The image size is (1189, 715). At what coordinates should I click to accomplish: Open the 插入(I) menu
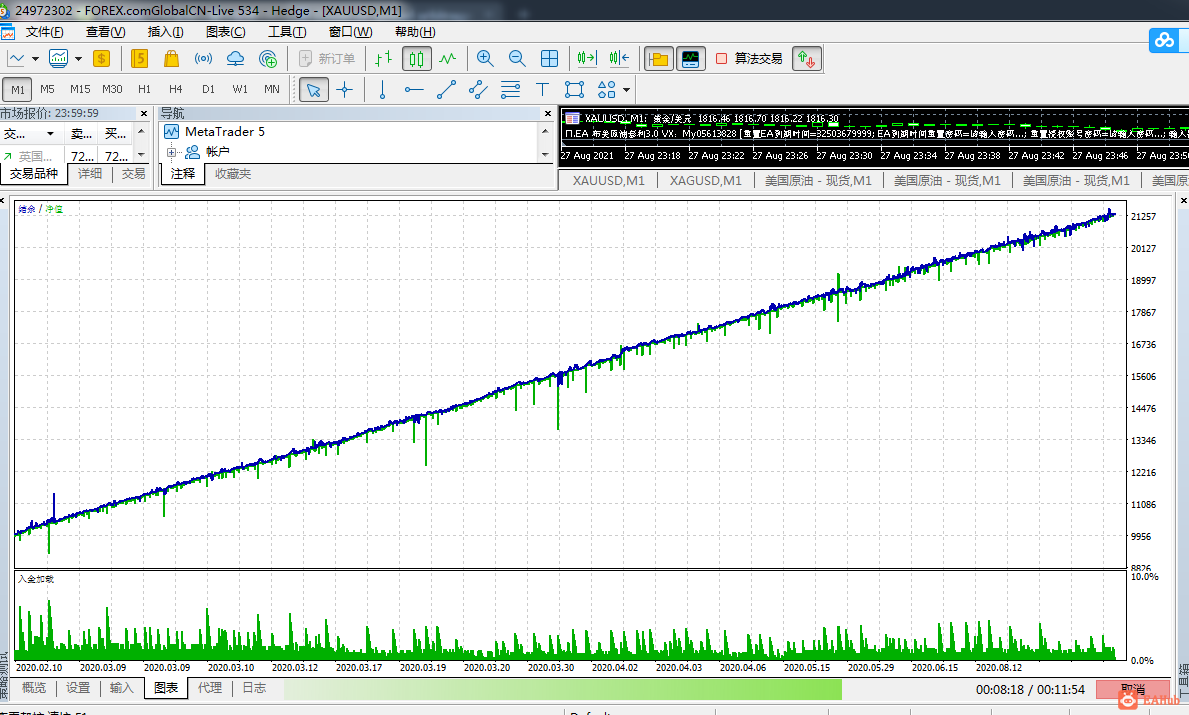click(165, 32)
